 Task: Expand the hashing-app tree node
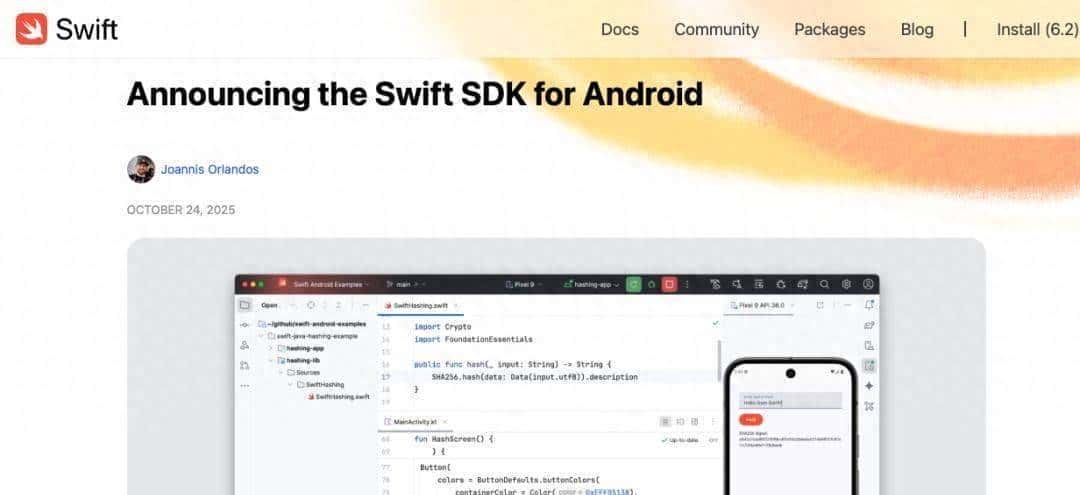[271, 348]
